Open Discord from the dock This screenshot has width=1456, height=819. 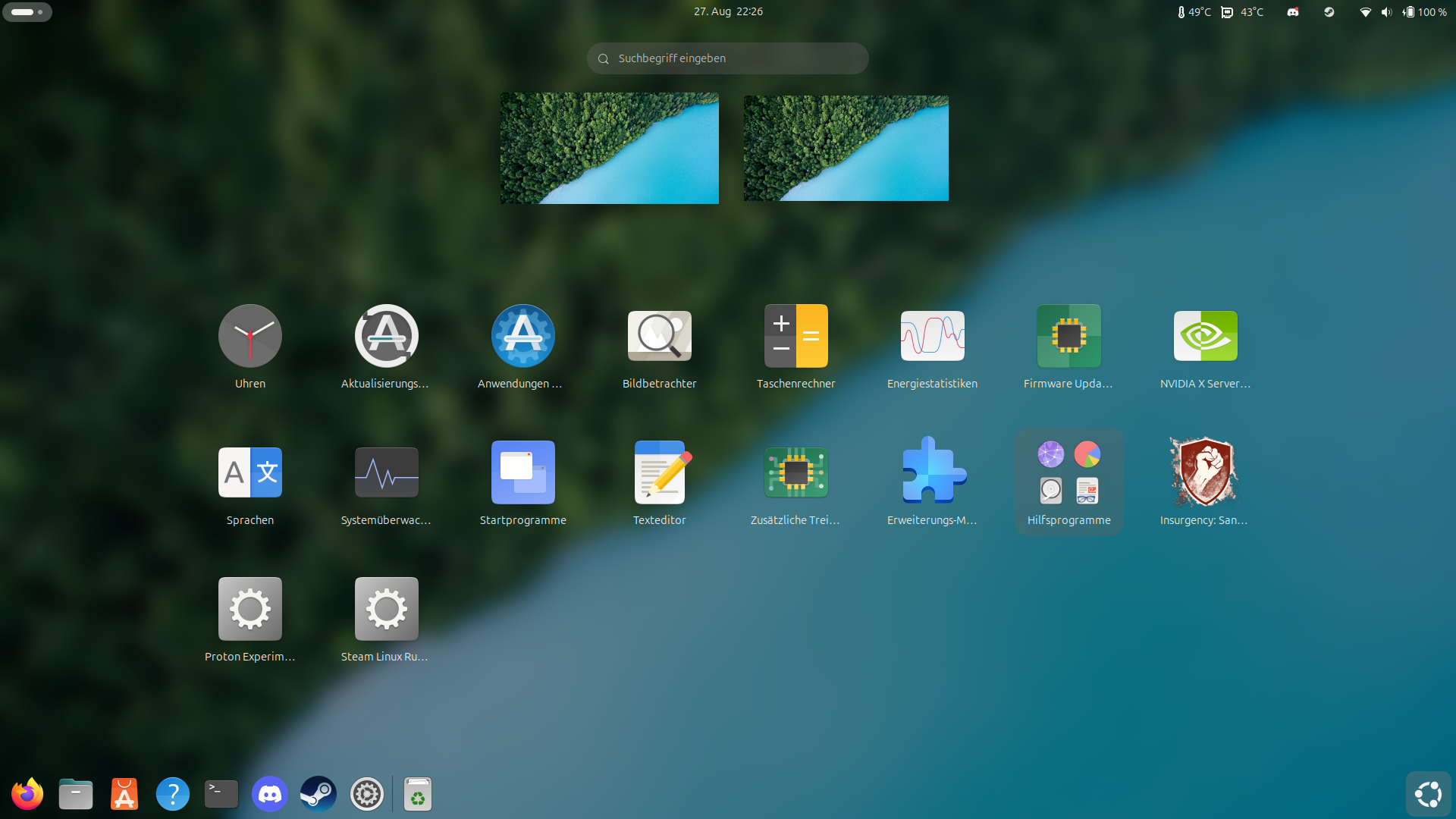point(270,794)
